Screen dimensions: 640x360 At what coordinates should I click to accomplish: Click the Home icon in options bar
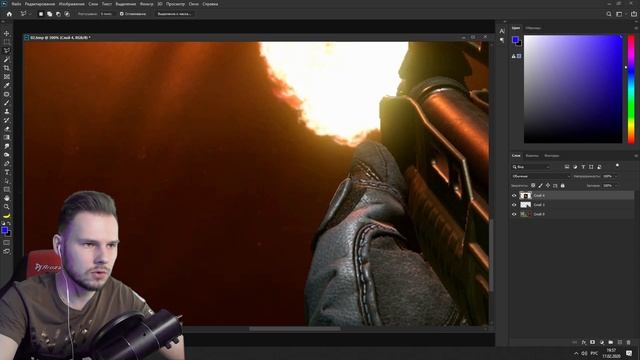coord(9,14)
